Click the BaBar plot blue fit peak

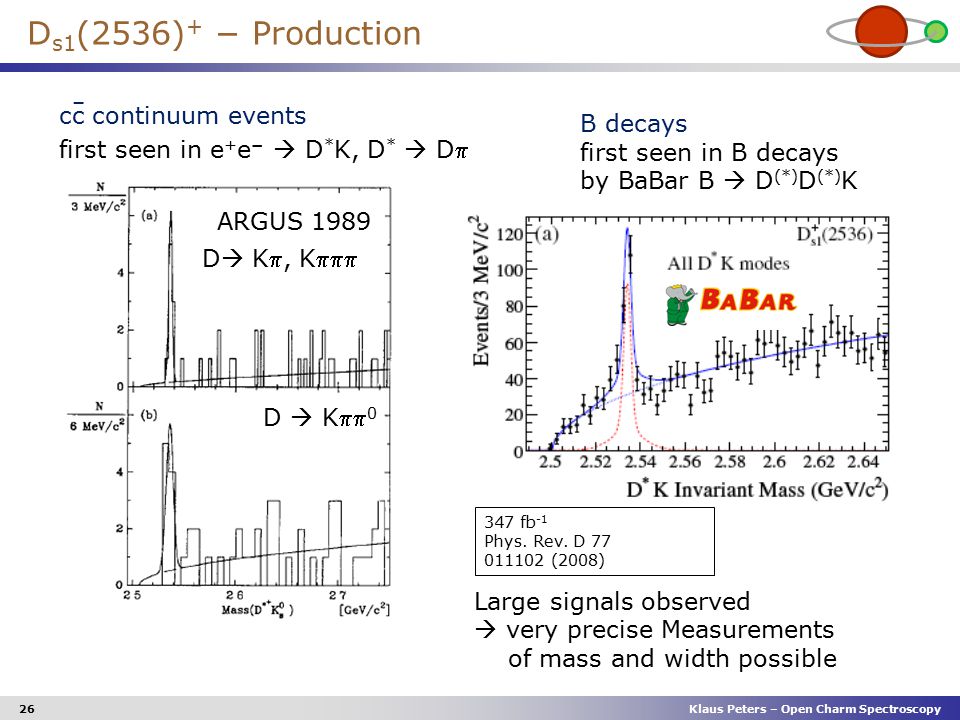pos(627,230)
